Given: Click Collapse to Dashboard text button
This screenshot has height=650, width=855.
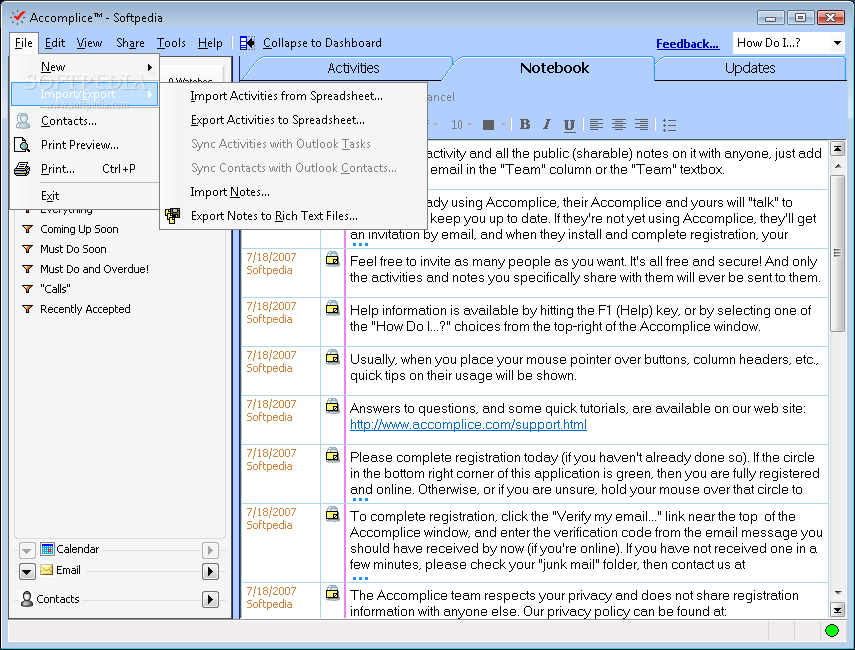Looking at the screenshot, I should [x=322, y=43].
